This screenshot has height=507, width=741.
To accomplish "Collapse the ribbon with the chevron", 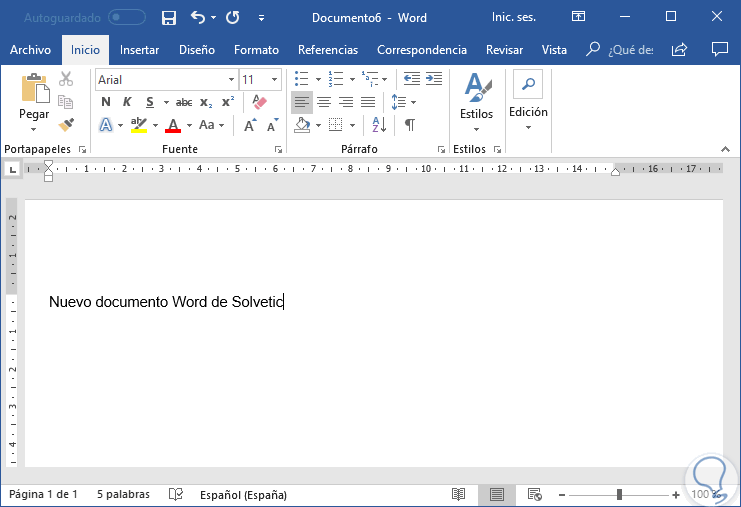I will click(725, 149).
